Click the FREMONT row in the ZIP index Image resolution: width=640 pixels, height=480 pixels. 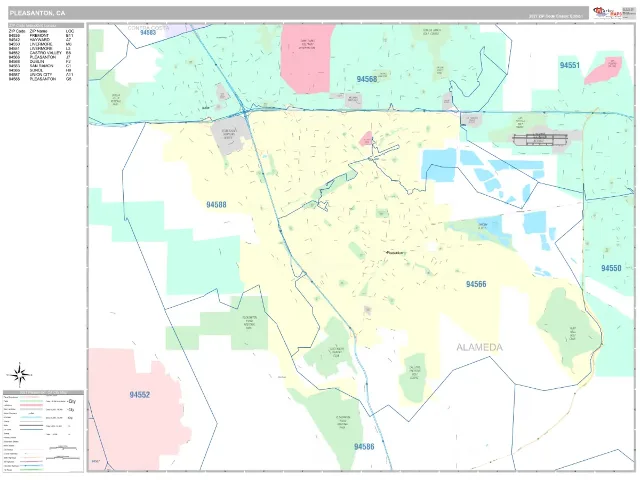[x=41, y=36]
